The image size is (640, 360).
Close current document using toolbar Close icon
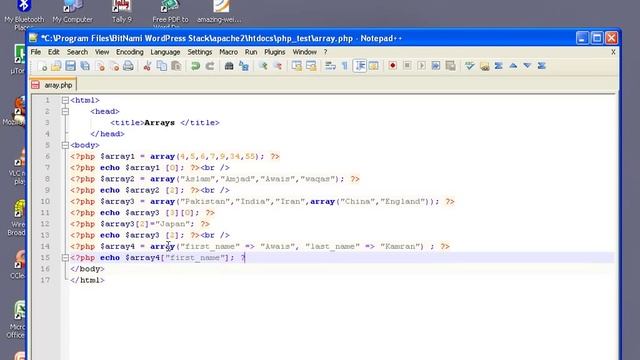100,66
